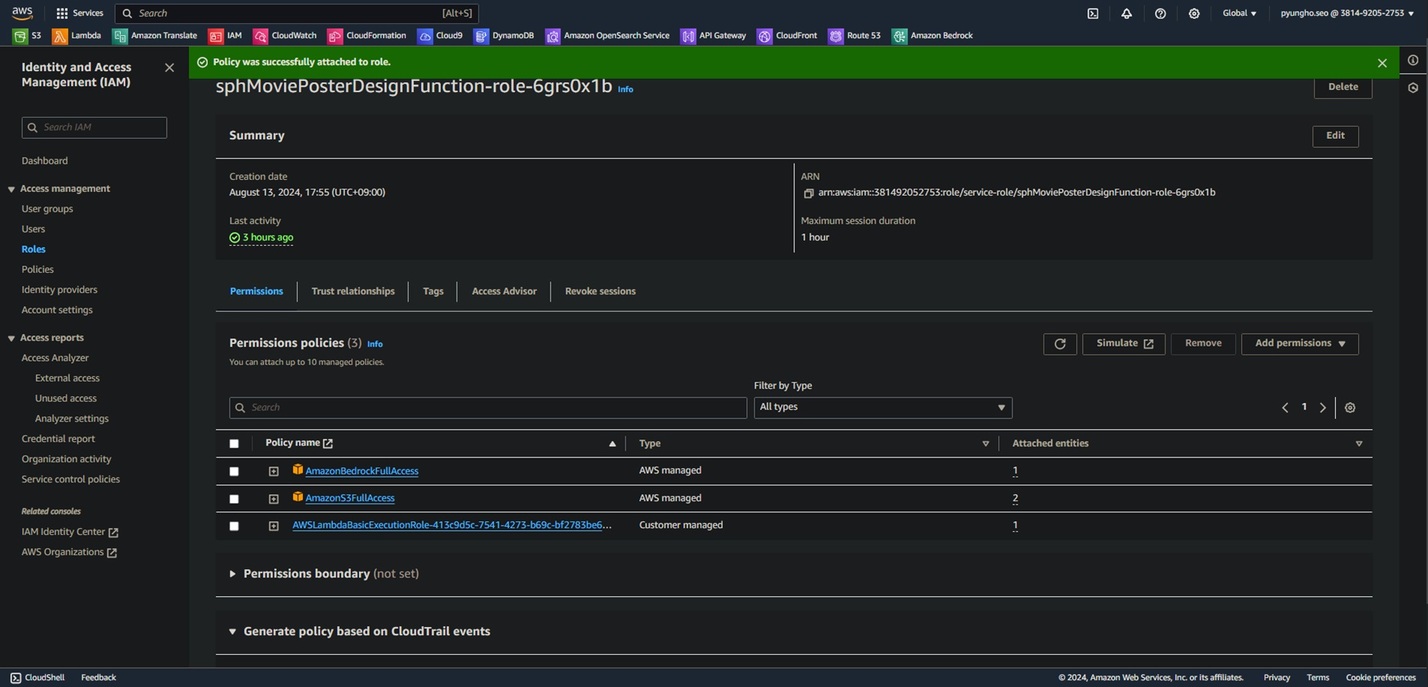Open the AmazonS3FullAccess policy link
Image resolution: width=1428 pixels, height=687 pixels.
[350, 498]
